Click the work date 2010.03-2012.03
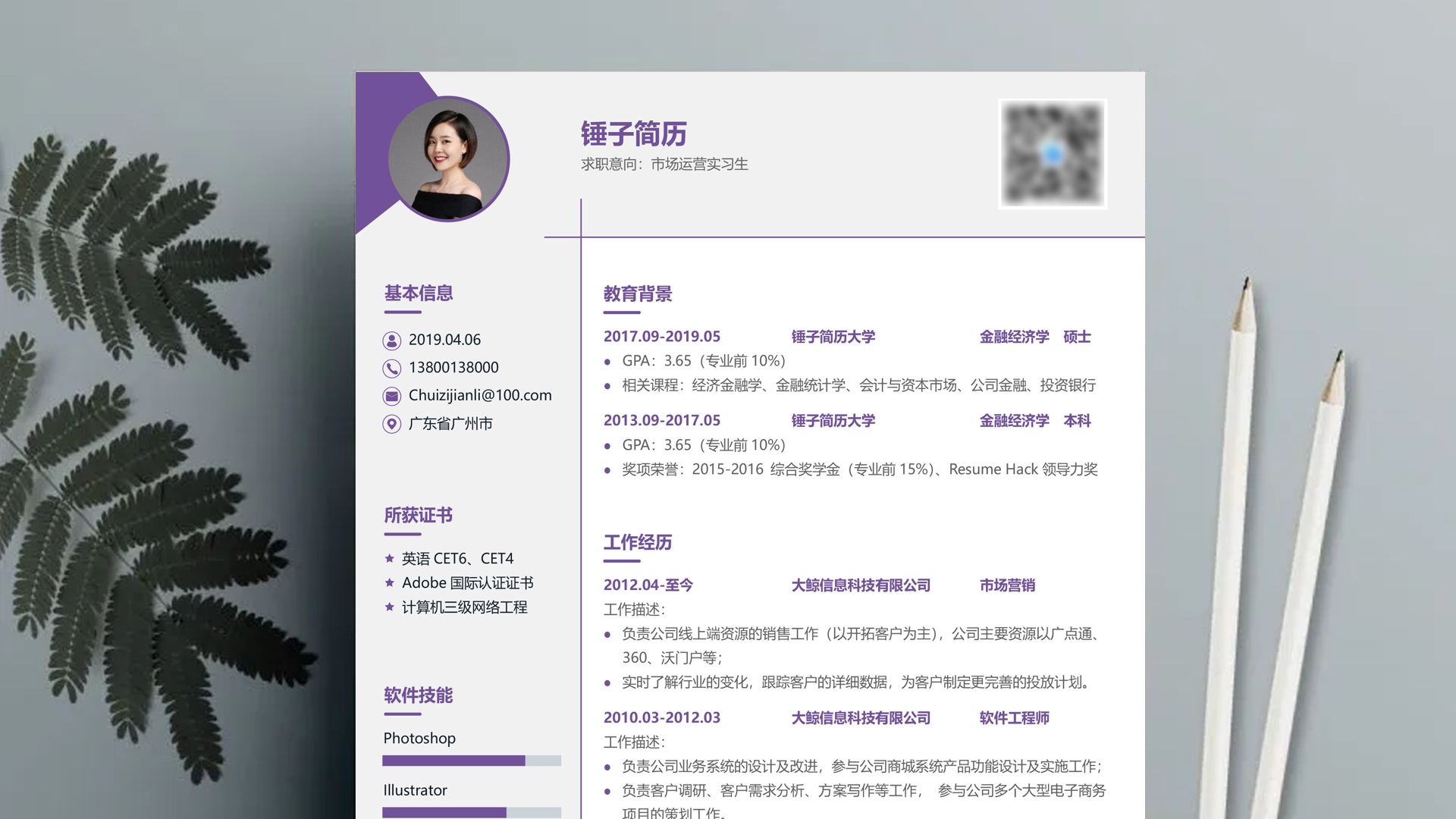Viewport: 1456px width, 819px height. (662, 717)
